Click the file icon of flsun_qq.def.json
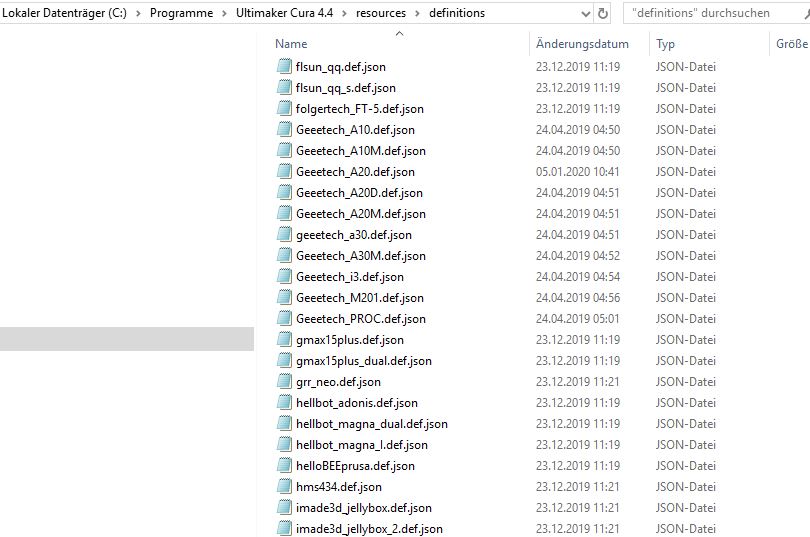Viewport: 810px width, 537px height. pyautogui.click(x=284, y=66)
